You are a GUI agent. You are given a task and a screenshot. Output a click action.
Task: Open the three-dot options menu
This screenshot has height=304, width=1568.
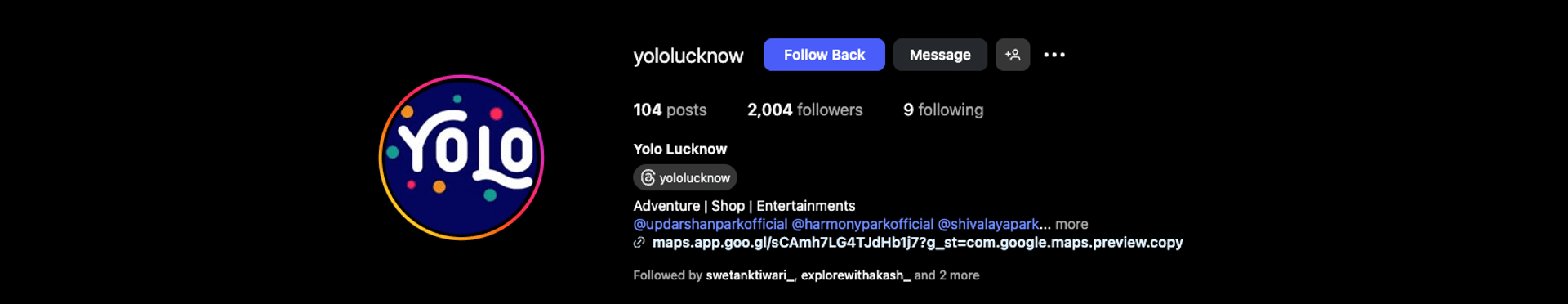coord(1054,55)
